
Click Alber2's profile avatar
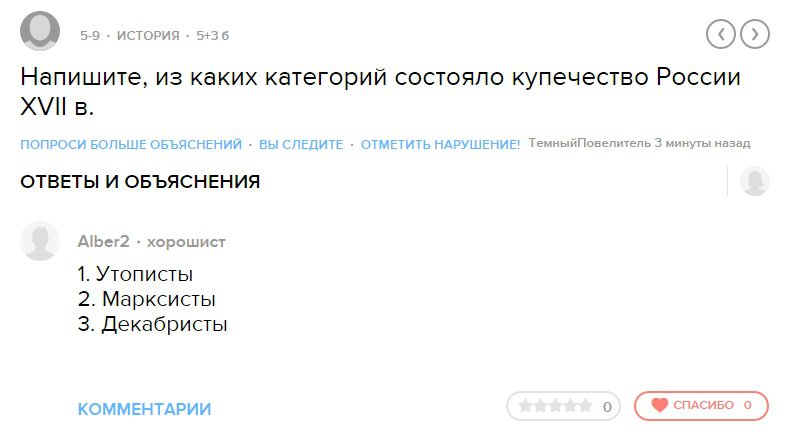click(x=40, y=242)
